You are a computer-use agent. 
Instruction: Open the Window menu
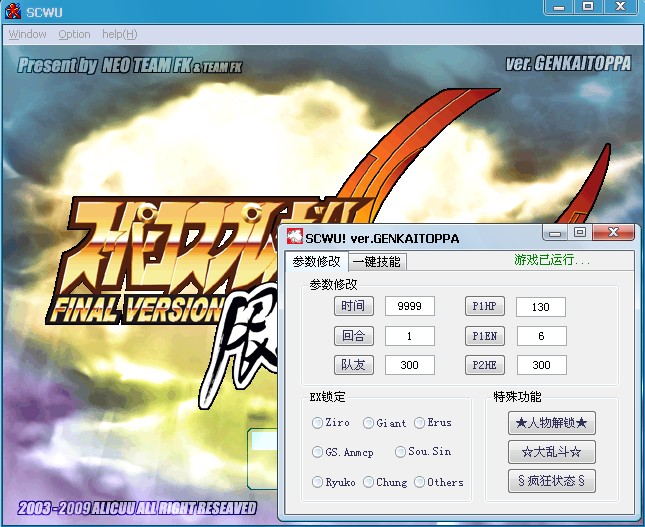click(27, 34)
